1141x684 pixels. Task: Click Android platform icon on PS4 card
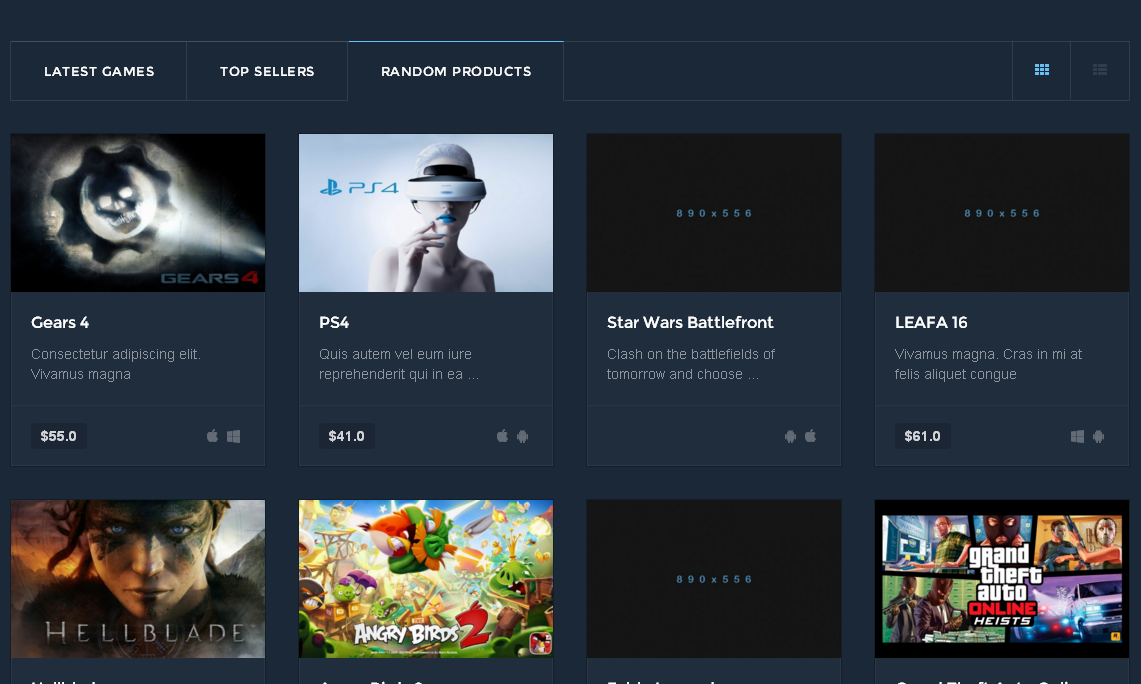point(522,436)
